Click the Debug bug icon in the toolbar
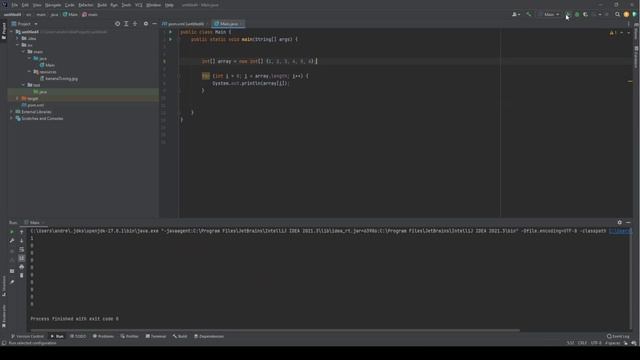 577,14
